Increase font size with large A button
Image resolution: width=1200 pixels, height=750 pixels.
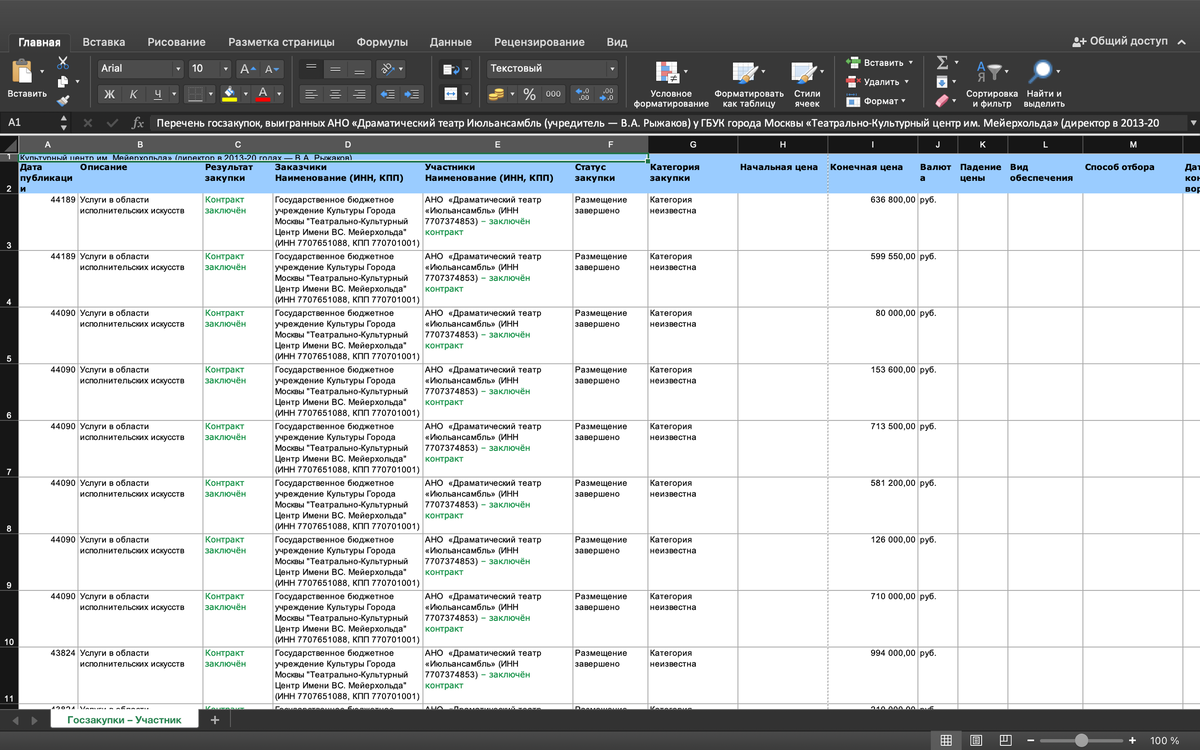coord(248,68)
